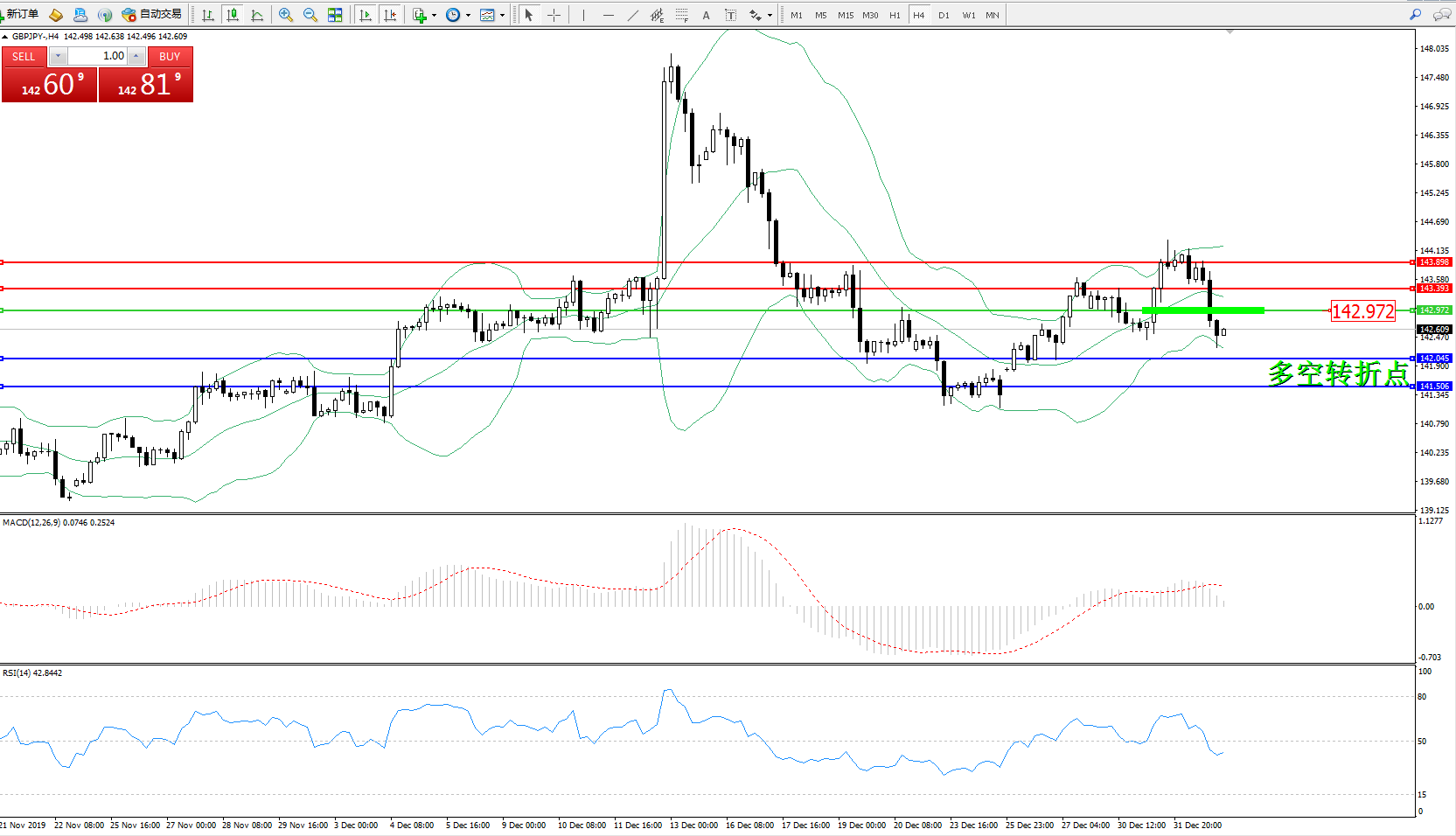Open the tile windows layout icon
This screenshot has height=836, width=1456.
pos(335,15)
